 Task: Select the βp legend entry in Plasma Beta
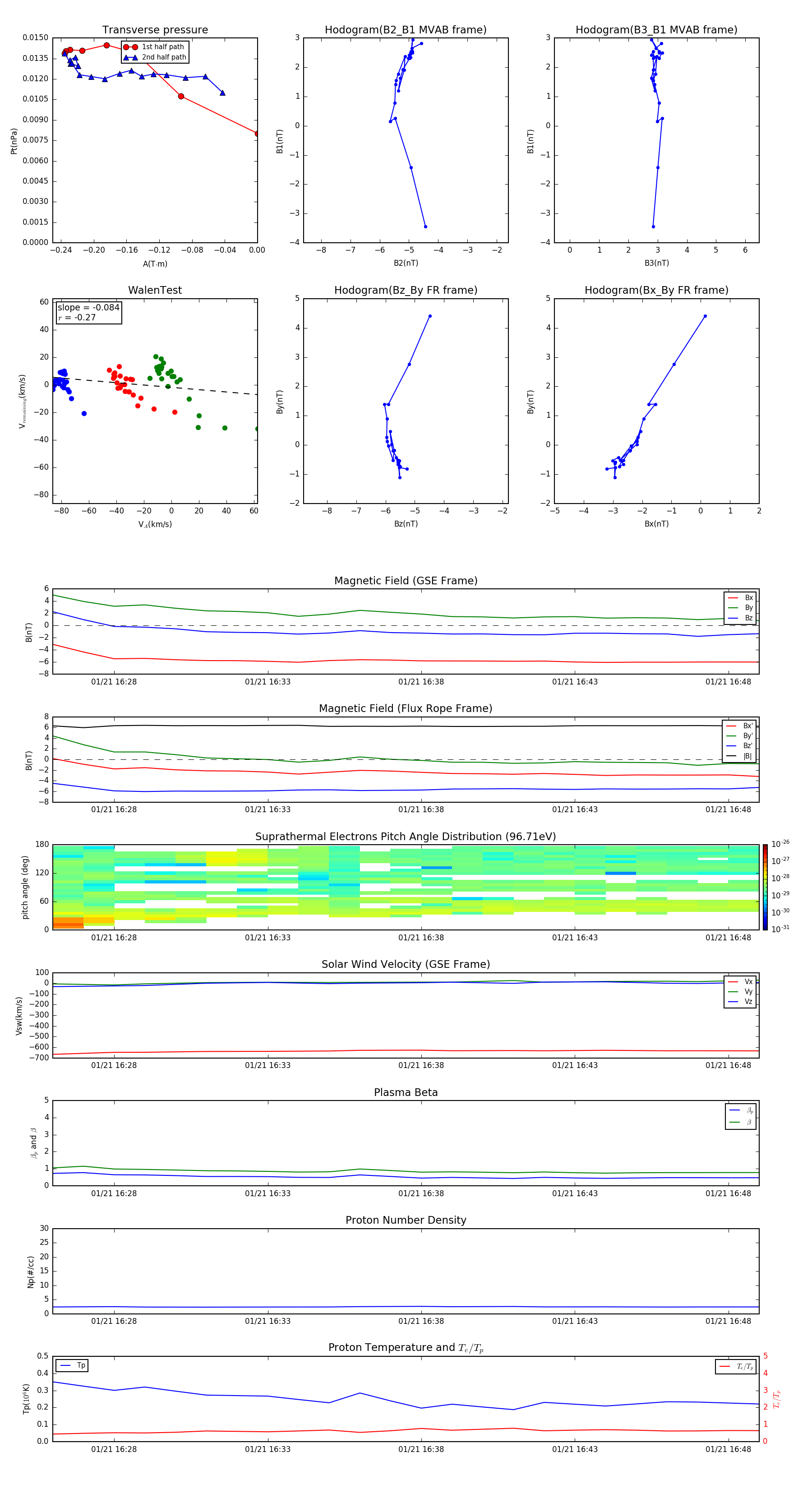(741, 1110)
